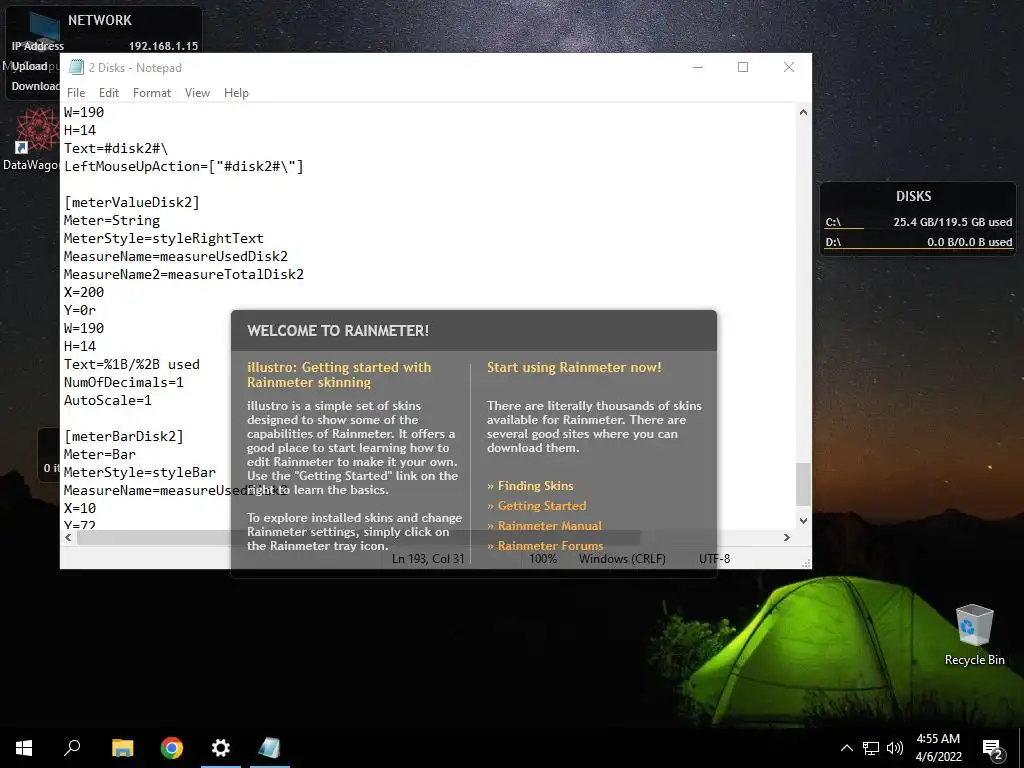Click 'illustro: Getting started with Rainmeter skinning' heading

[x=339, y=374]
